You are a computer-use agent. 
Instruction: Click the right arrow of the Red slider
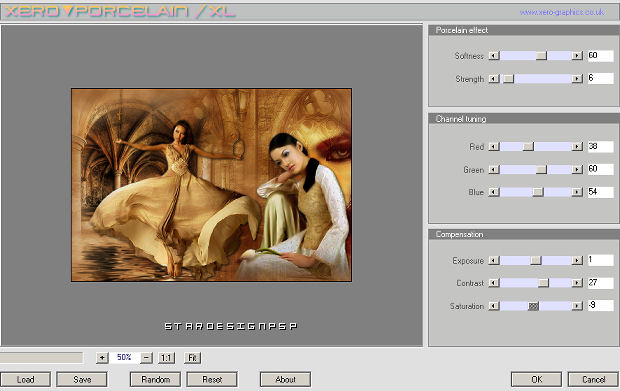pos(577,147)
